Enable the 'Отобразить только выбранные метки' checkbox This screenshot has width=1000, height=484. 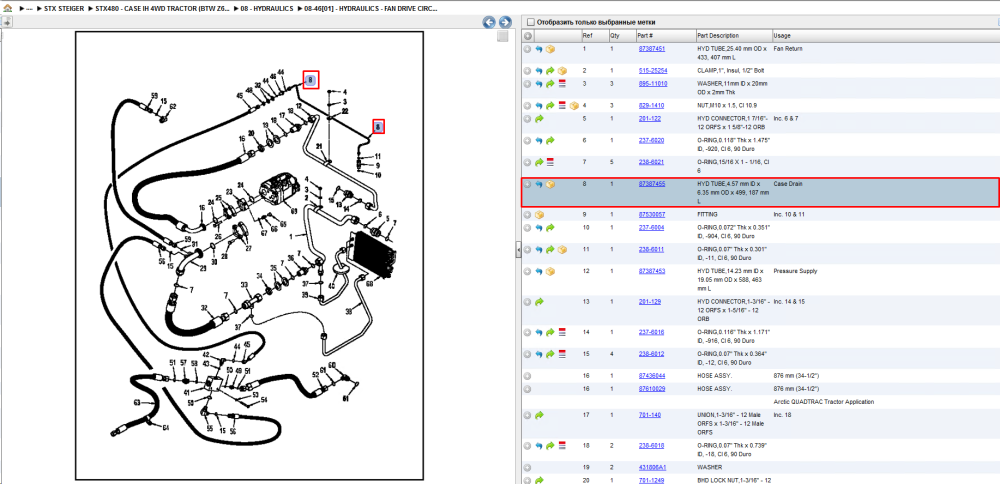530,22
